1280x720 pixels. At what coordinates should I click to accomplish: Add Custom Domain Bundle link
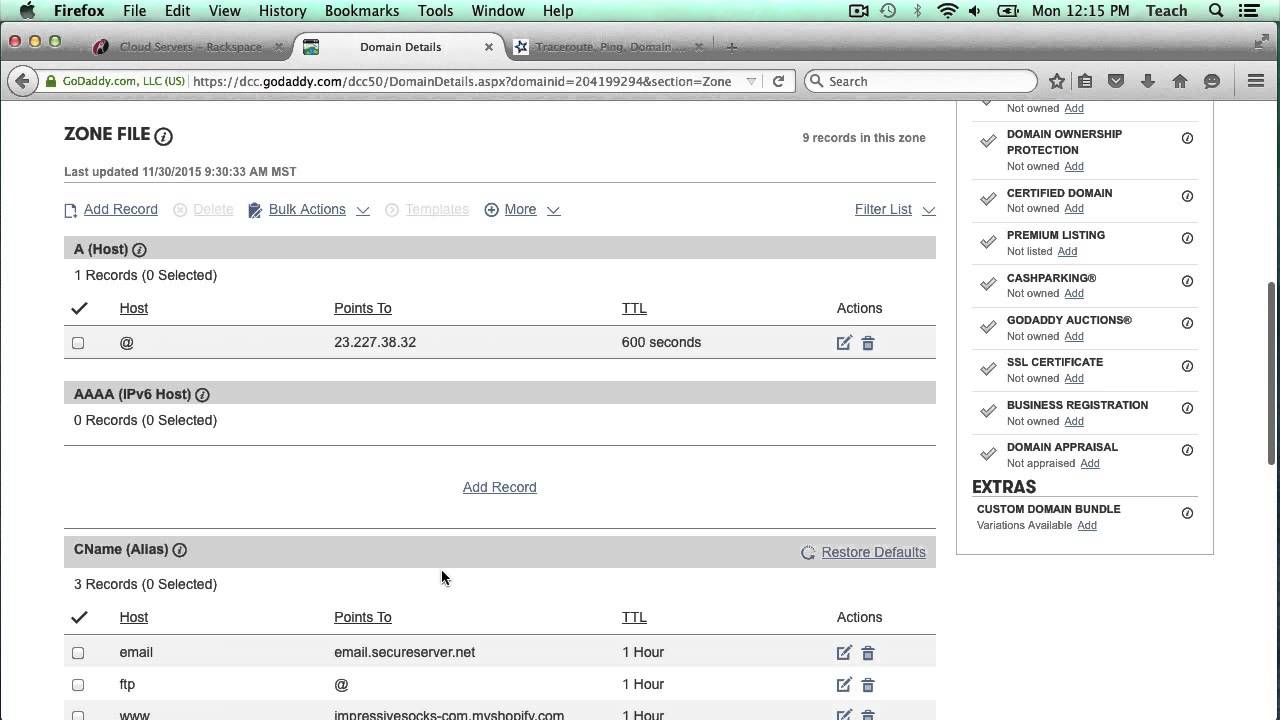pos(1087,526)
